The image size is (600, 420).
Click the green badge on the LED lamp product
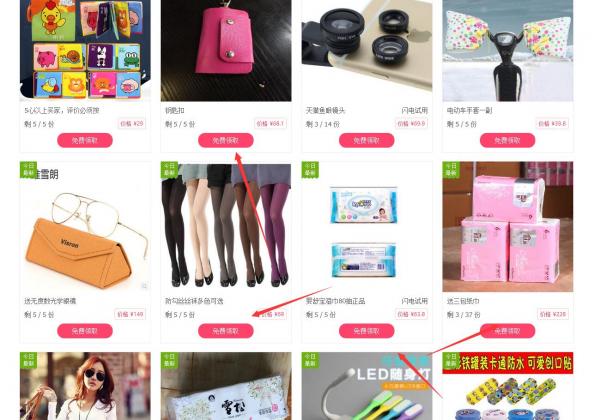(310, 360)
